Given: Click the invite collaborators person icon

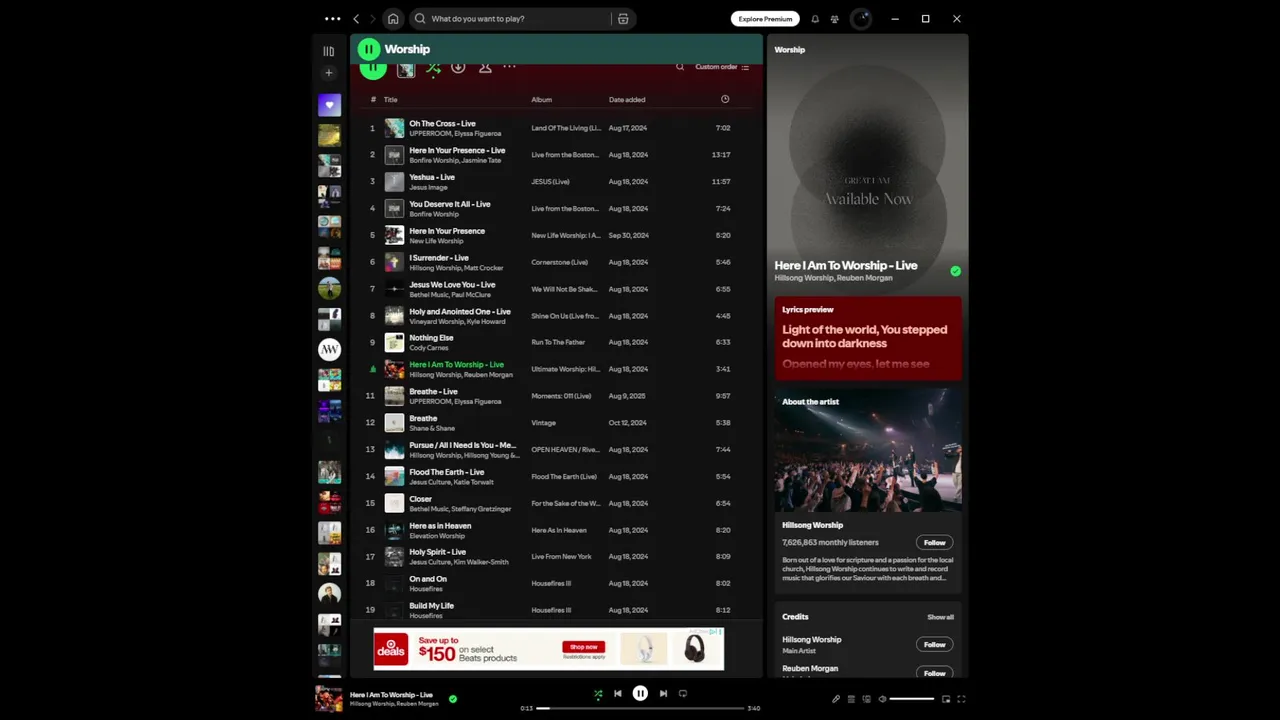Looking at the screenshot, I should coord(485,67).
